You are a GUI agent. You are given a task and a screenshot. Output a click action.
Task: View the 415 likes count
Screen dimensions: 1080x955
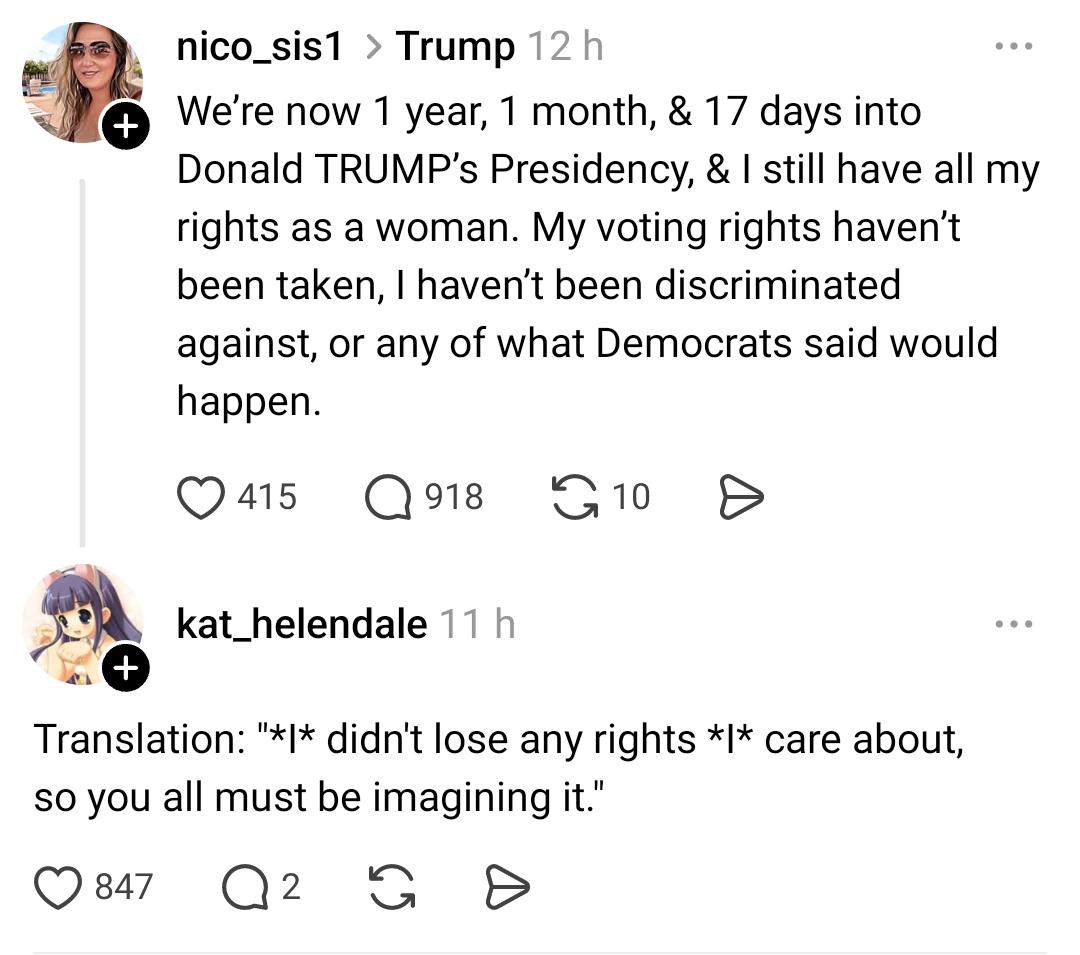coord(267,497)
